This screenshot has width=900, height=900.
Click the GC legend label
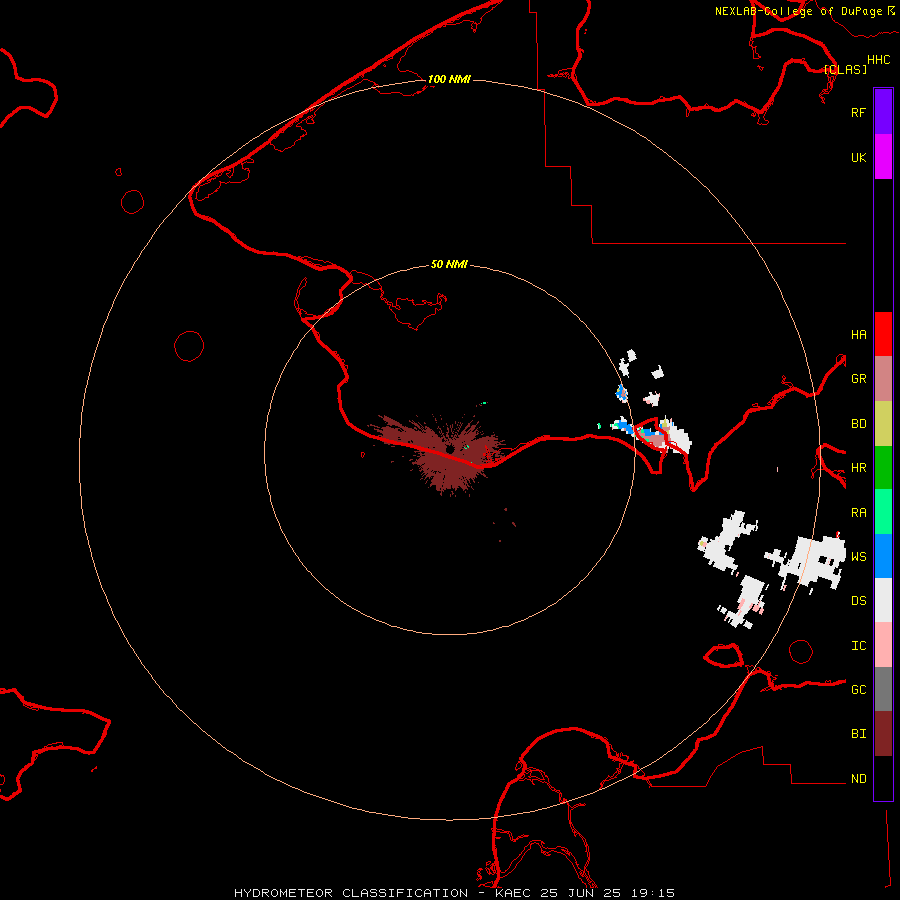(x=858, y=690)
